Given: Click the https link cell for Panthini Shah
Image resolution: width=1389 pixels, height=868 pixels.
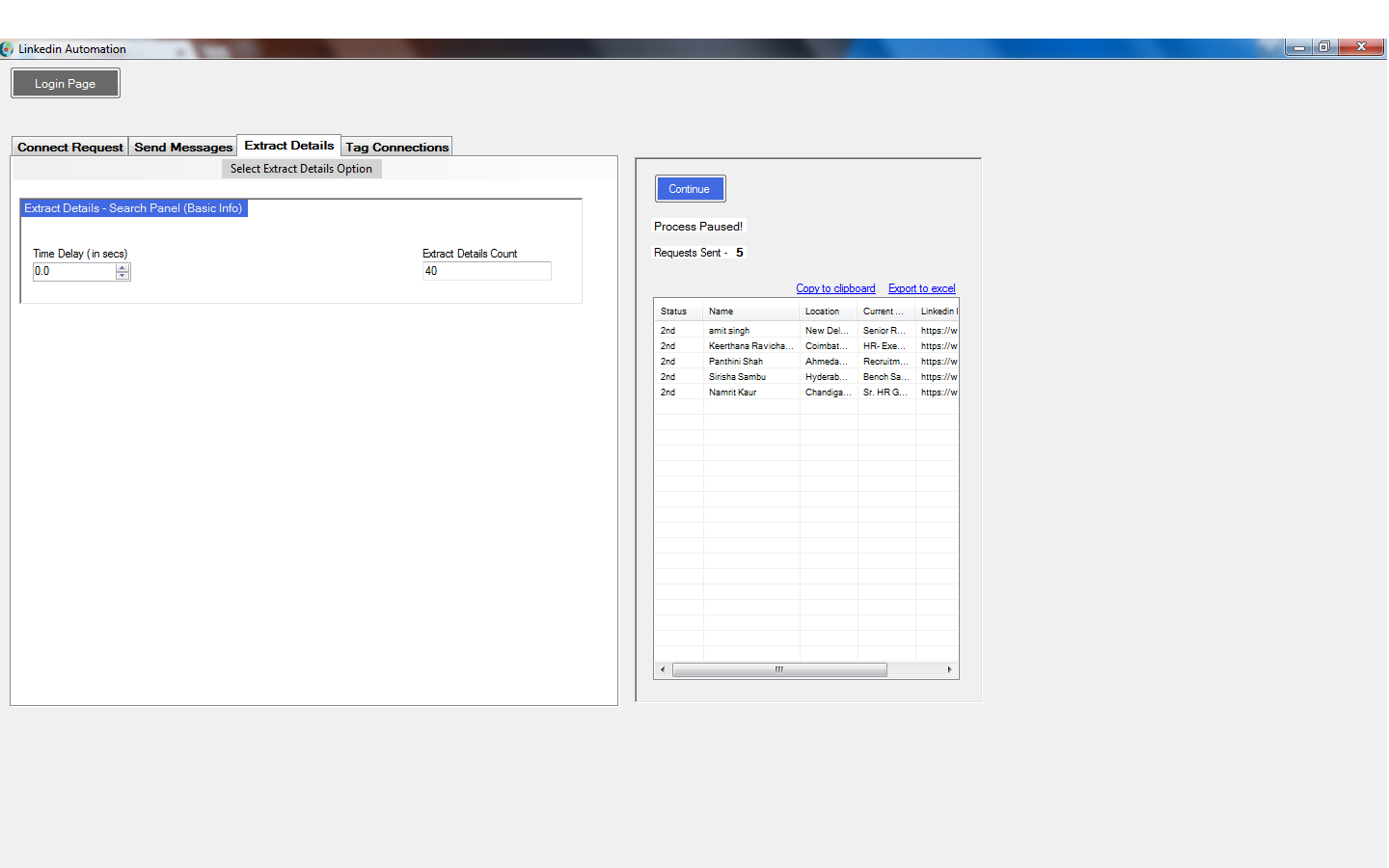Looking at the screenshot, I should coord(938,362).
